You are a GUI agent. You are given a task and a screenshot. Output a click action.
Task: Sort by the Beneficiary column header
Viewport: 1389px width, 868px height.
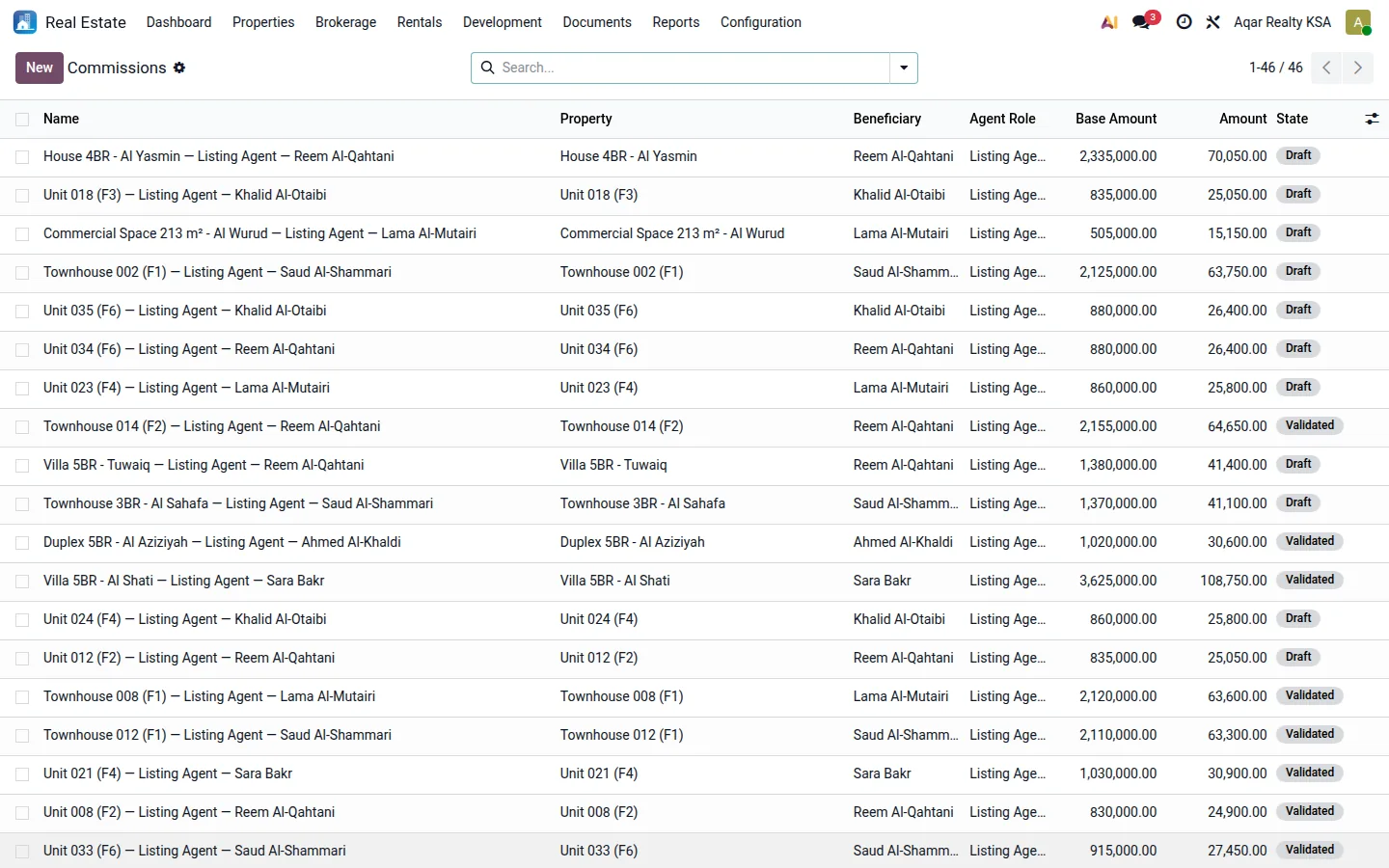coord(887,119)
